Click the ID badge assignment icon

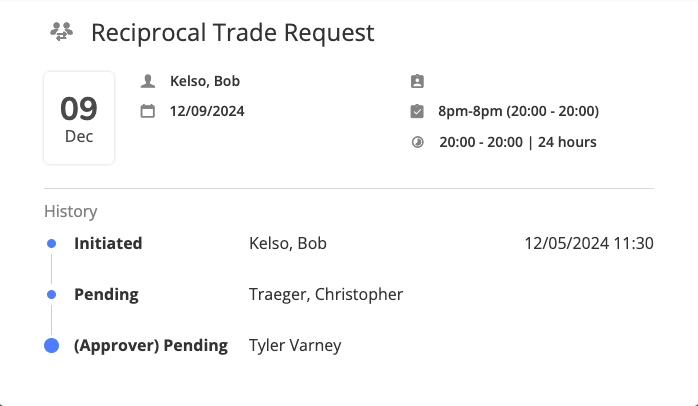pyautogui.click(x=417, y=81)
